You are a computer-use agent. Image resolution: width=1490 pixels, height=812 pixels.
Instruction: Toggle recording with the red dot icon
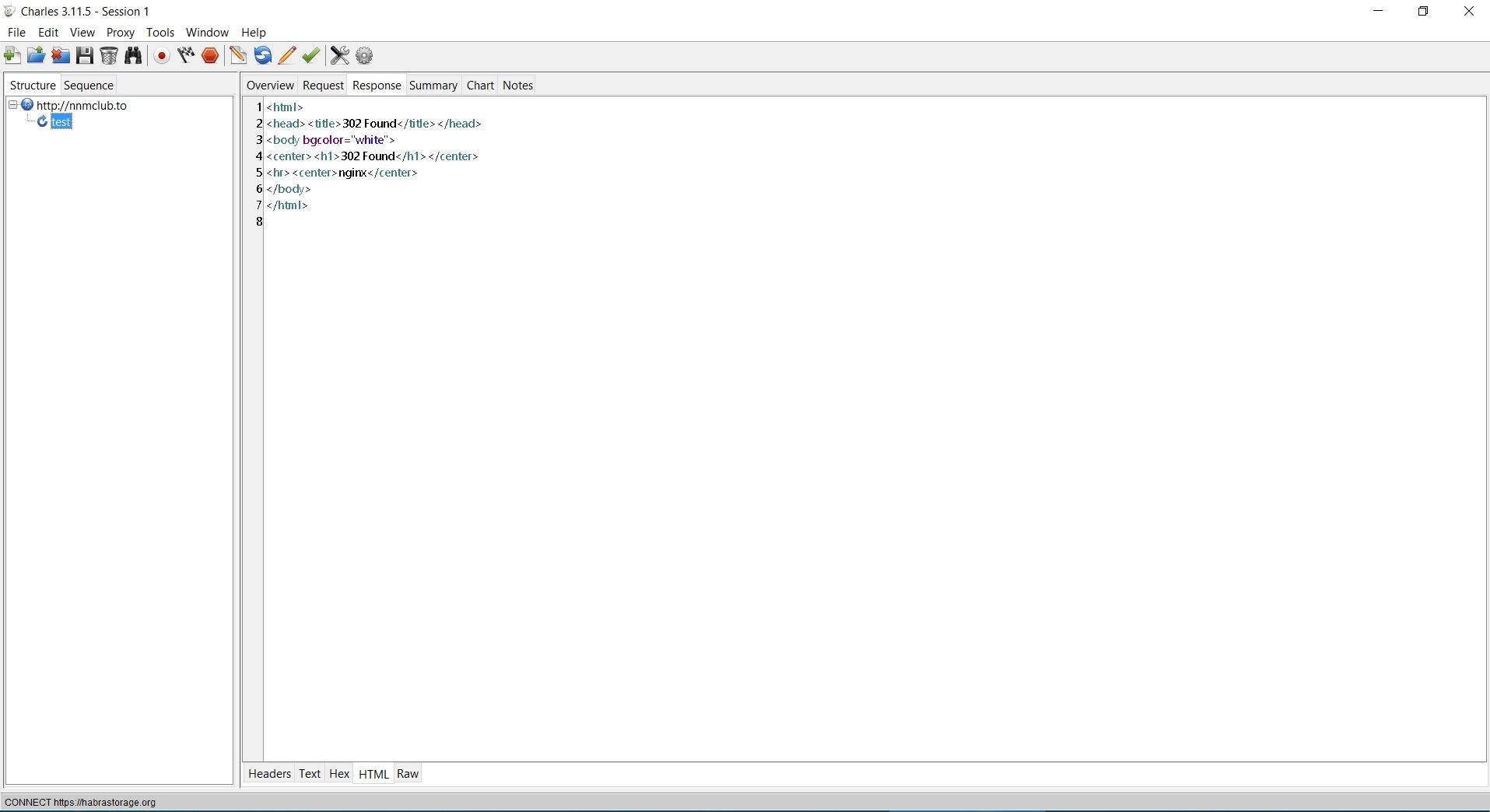click(x=162, y=55)
